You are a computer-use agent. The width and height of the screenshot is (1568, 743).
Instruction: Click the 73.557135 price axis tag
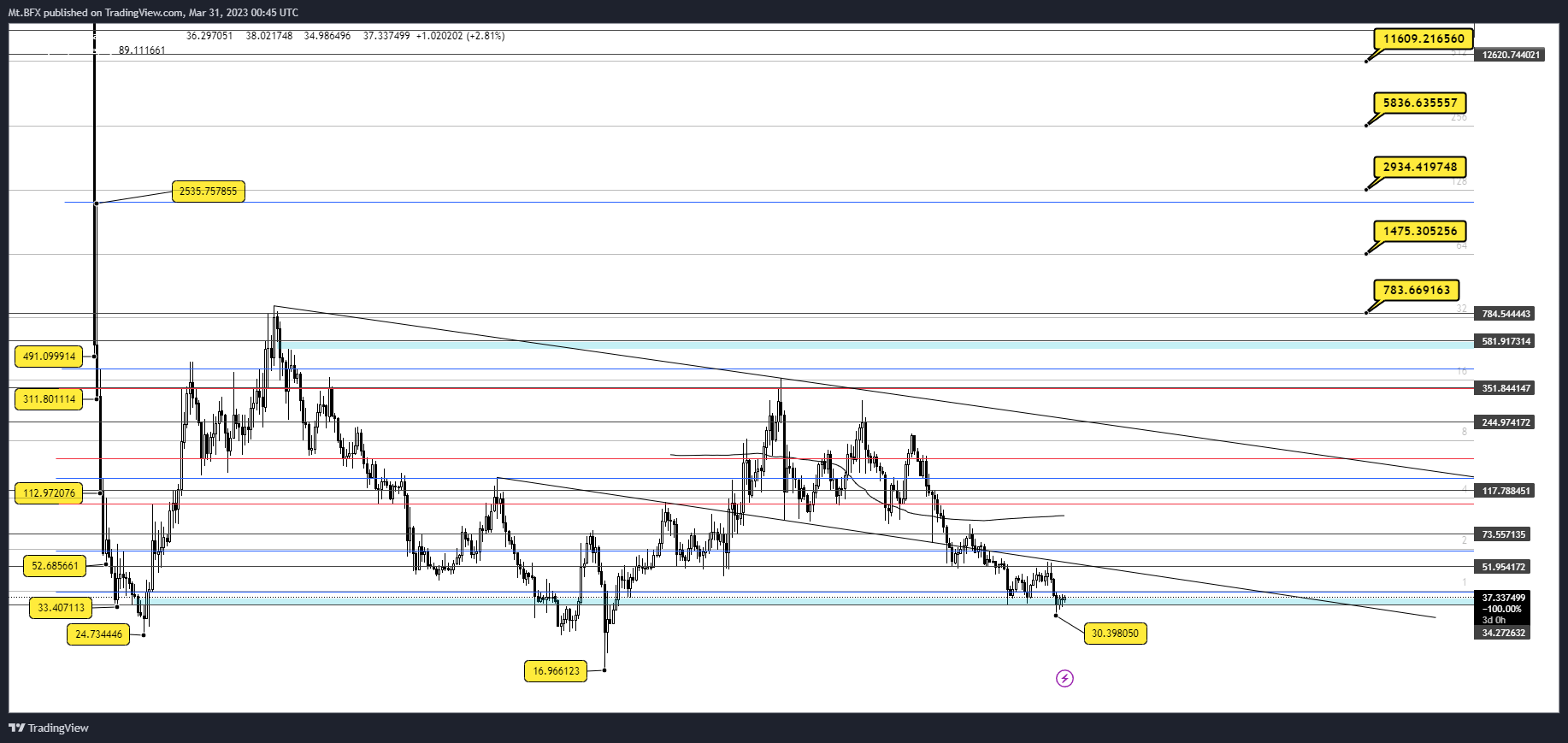click(x=1502, y=534)
